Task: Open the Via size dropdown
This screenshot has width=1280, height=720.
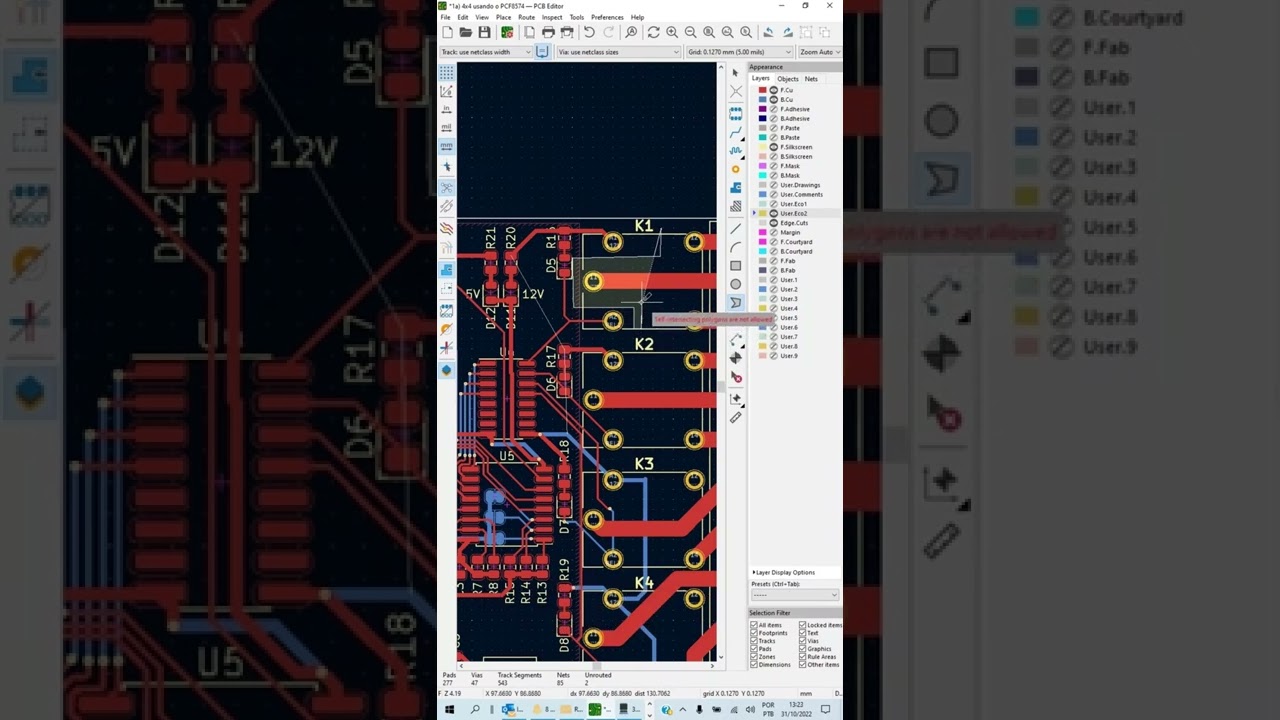Action: (x=618, y=52)
